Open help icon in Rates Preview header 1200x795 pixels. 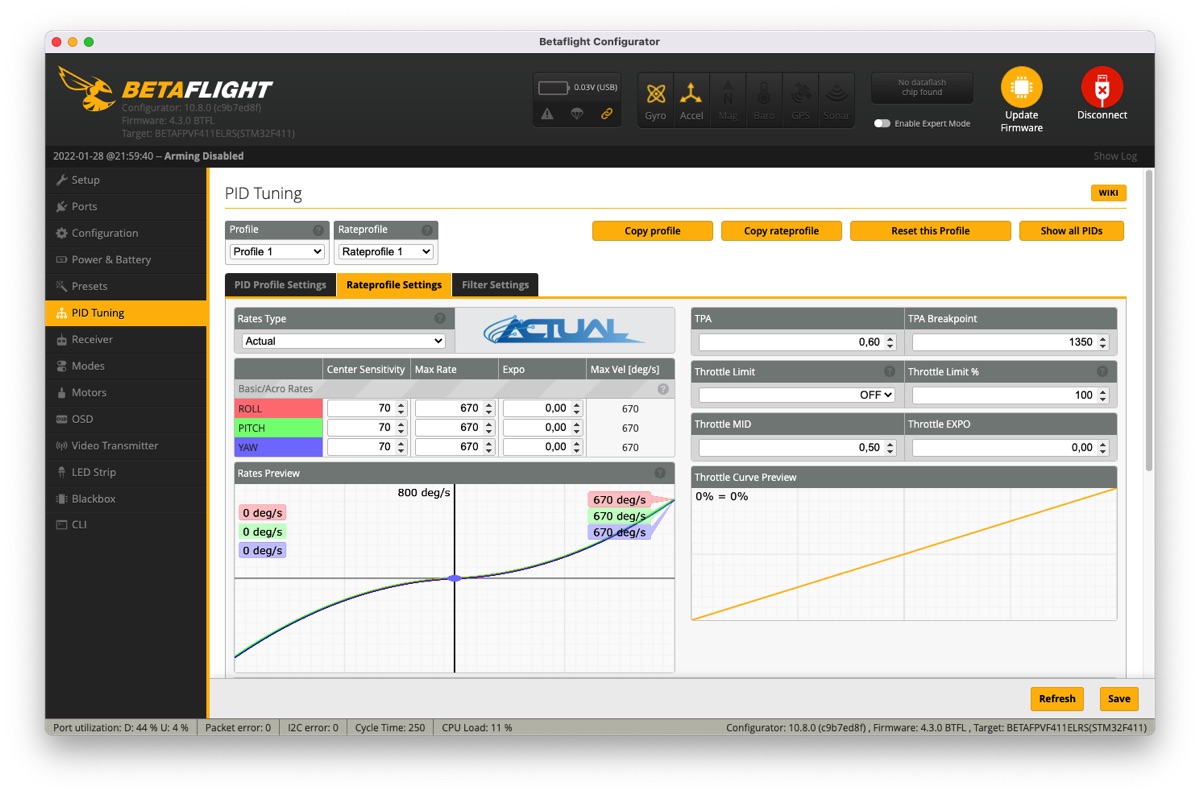point(660,473)
